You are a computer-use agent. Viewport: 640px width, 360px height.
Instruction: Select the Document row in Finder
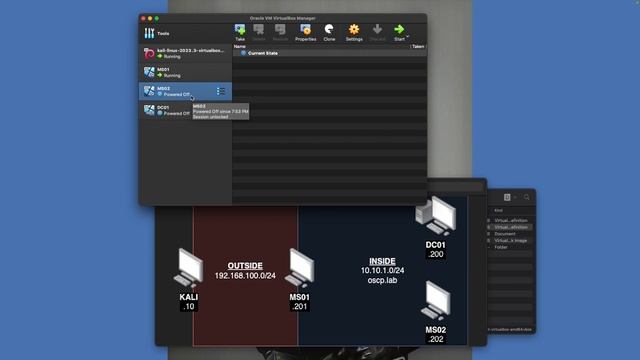pyautogui.click(x=511, y=234)
